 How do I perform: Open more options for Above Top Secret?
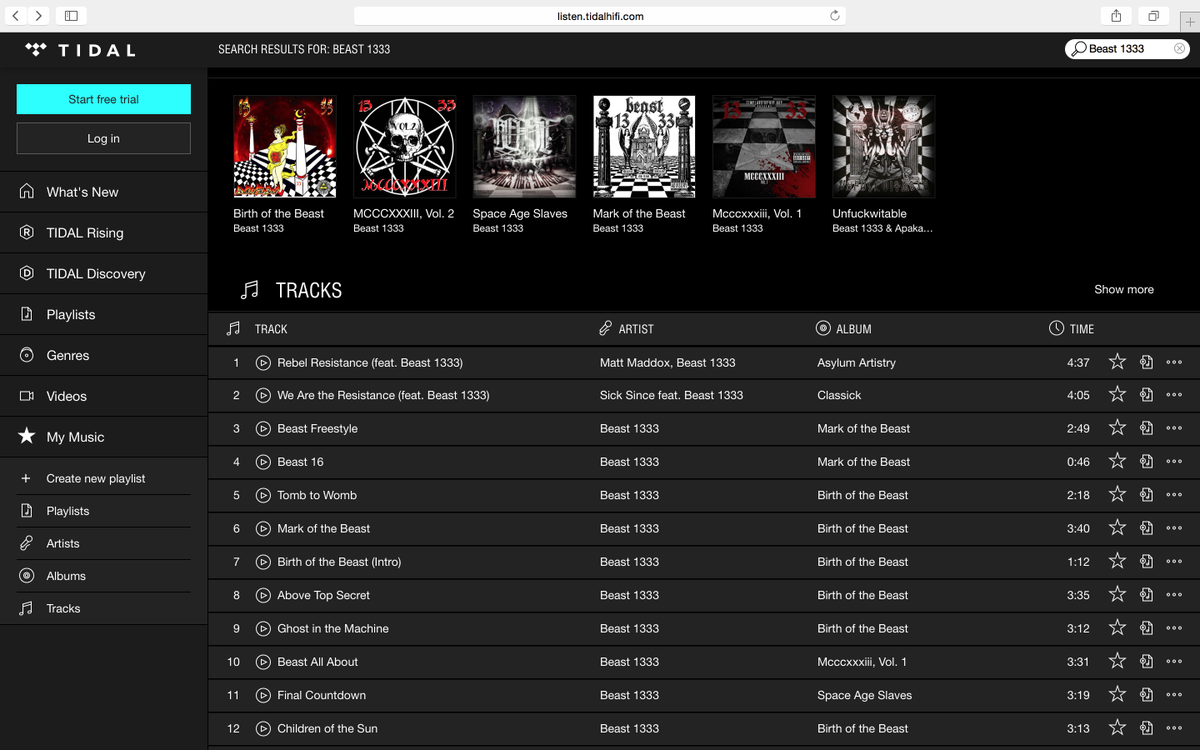[x=1174, y=595]
